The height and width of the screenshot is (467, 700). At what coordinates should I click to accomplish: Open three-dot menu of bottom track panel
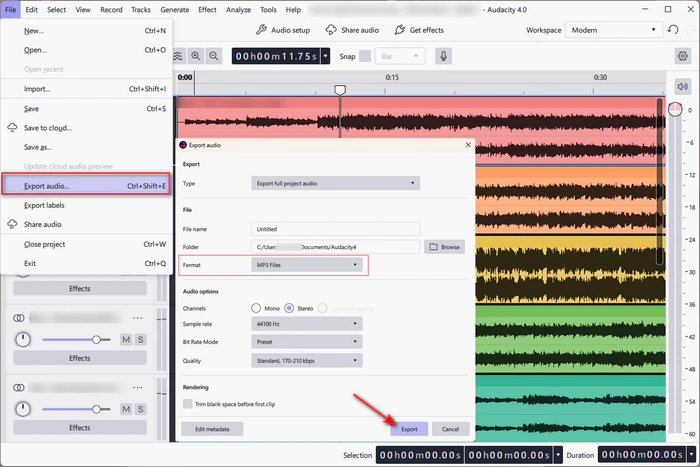click(138, 388)
